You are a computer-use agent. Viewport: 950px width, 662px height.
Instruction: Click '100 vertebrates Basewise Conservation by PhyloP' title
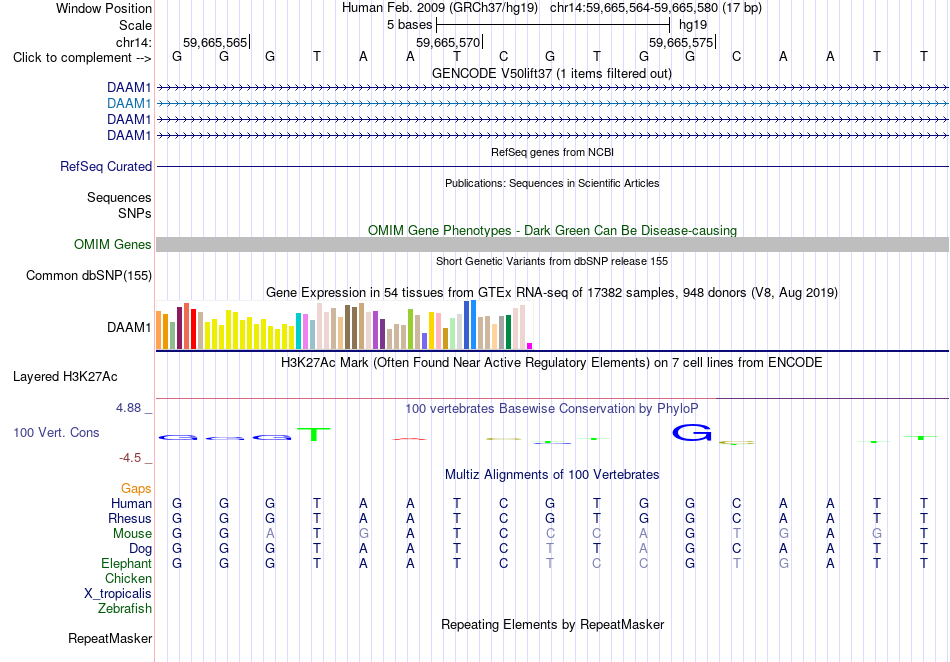pos(552,409)
